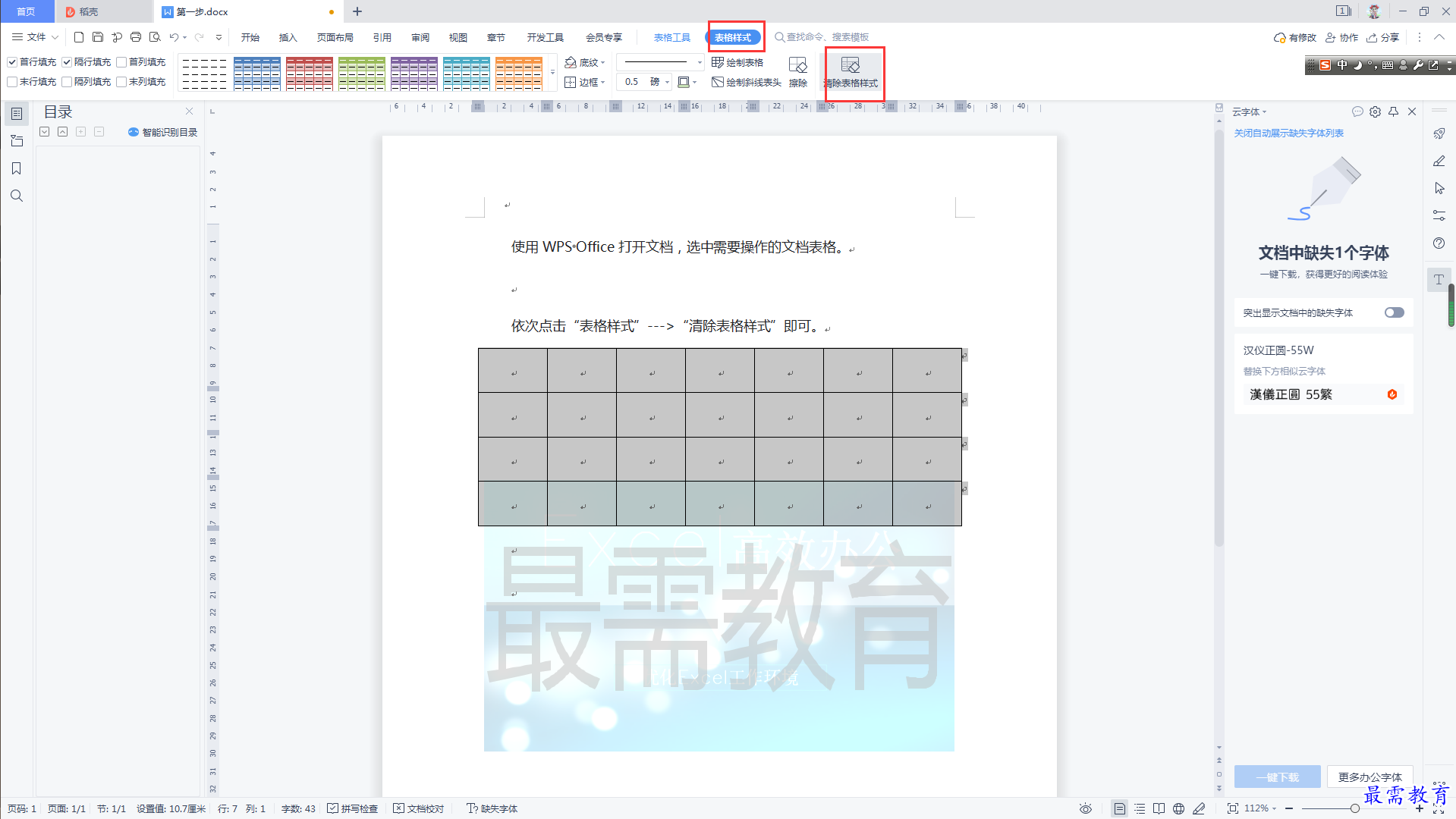Activate the Eraser (擦除) tool
Image resolution: width=1456 pixels, height=819 pixels.
coord(798,73)
